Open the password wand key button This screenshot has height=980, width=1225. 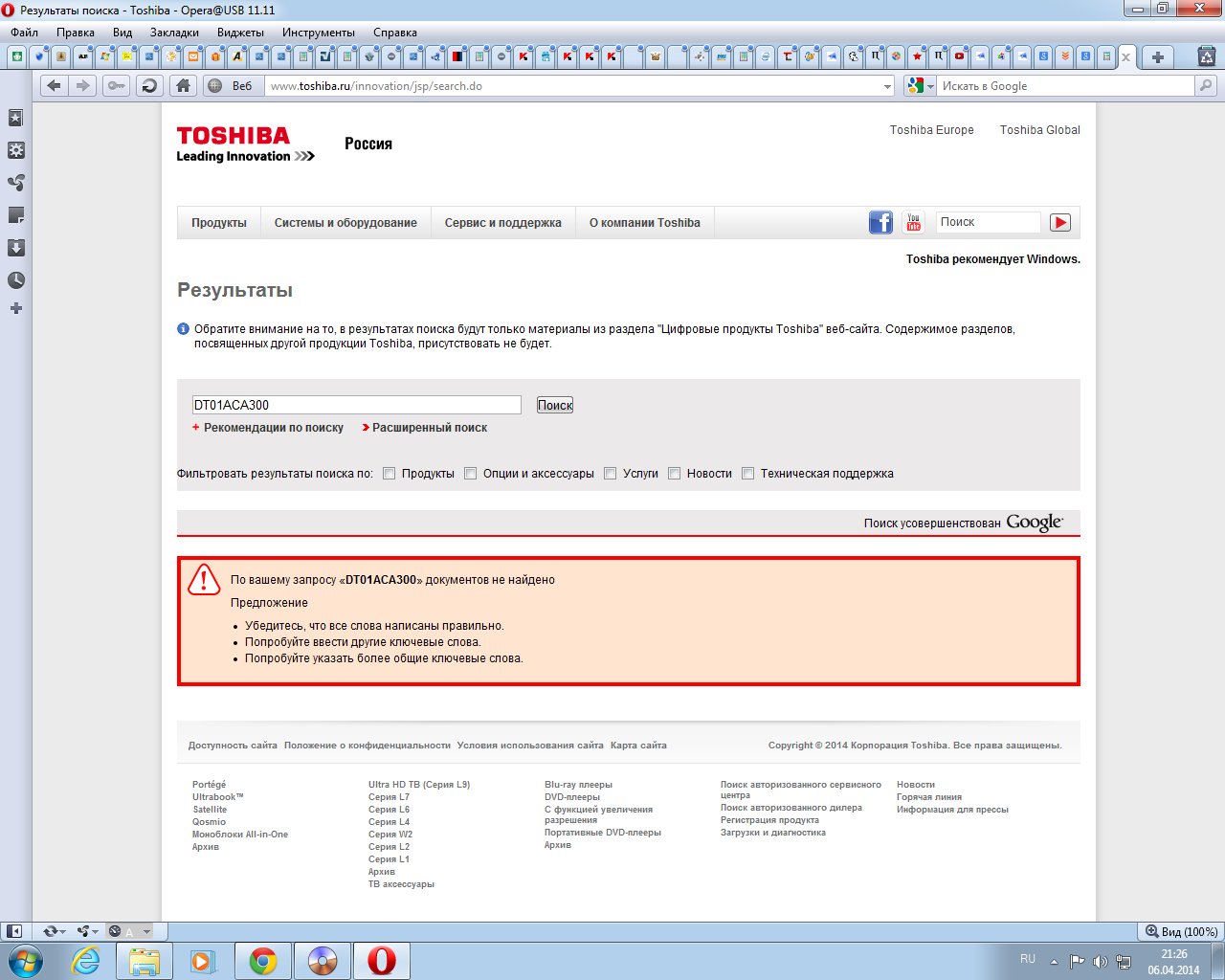tap(116, 86)
